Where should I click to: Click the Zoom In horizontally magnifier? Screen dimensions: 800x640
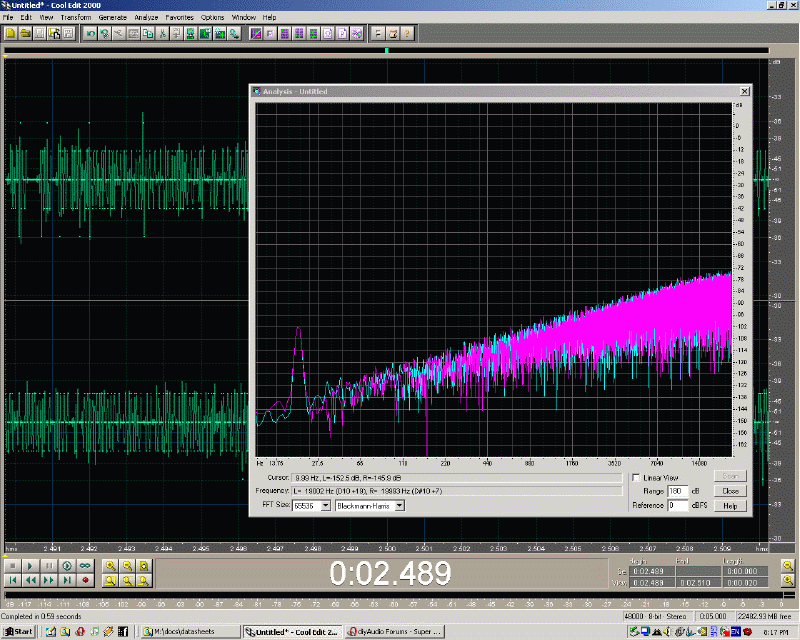[x=110, y=566]
